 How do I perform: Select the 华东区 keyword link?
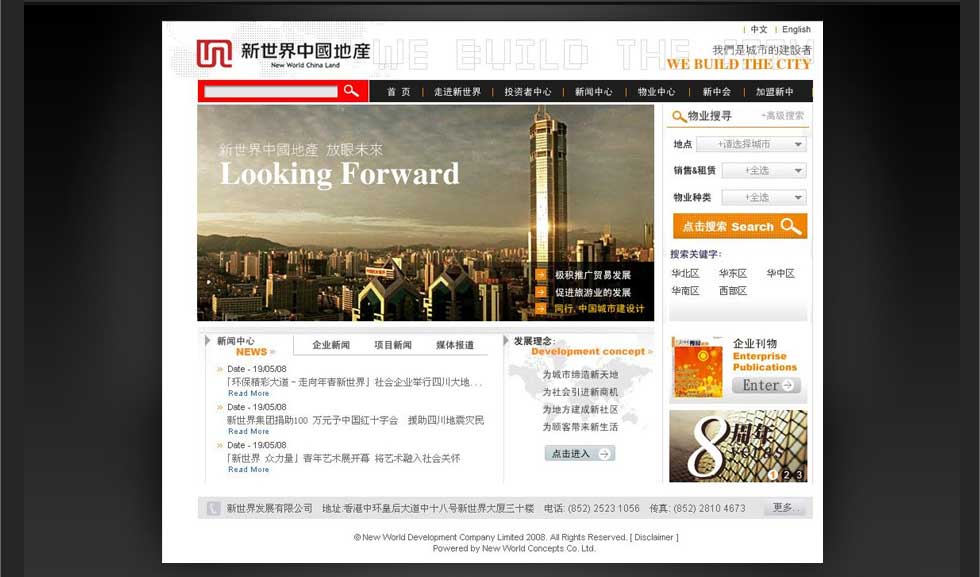[x=733, y=273]
